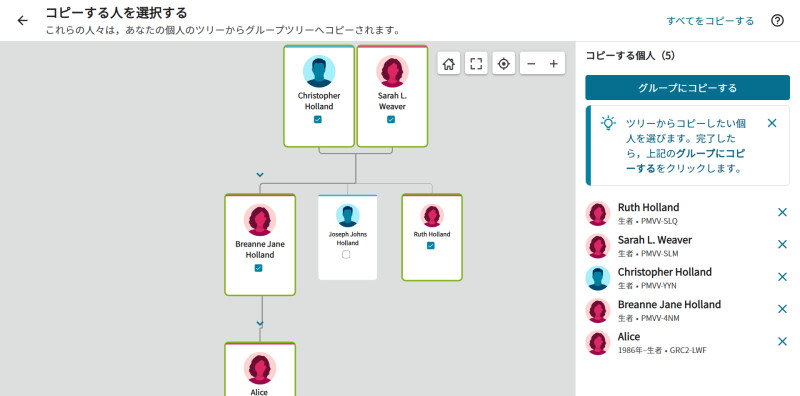Select Christopher Holland name in side list
This screenshot has width=800, height=396.
[664, 272]
